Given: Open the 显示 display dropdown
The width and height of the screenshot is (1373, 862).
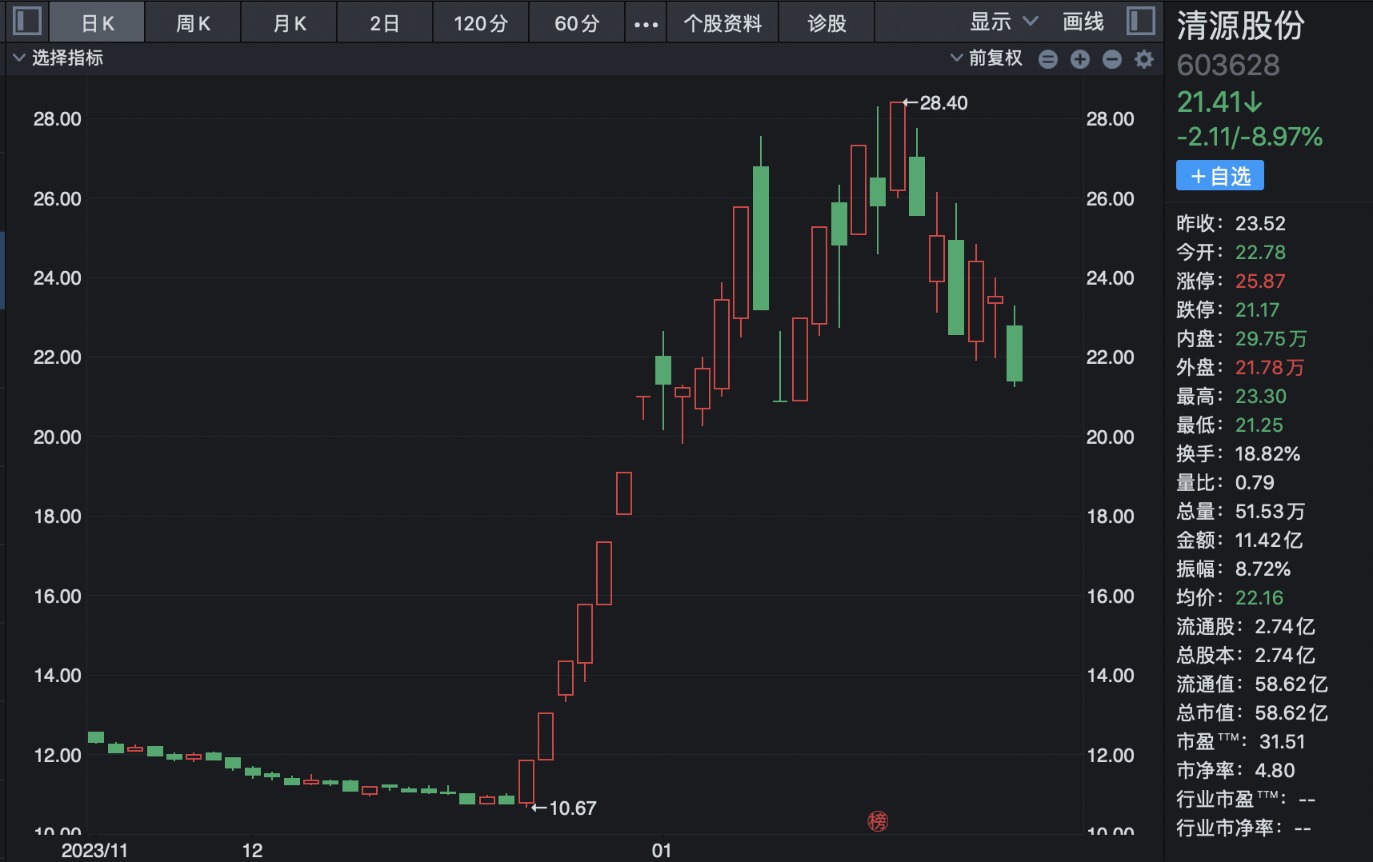Looking at the screenshot, I should coord(1003,22).
